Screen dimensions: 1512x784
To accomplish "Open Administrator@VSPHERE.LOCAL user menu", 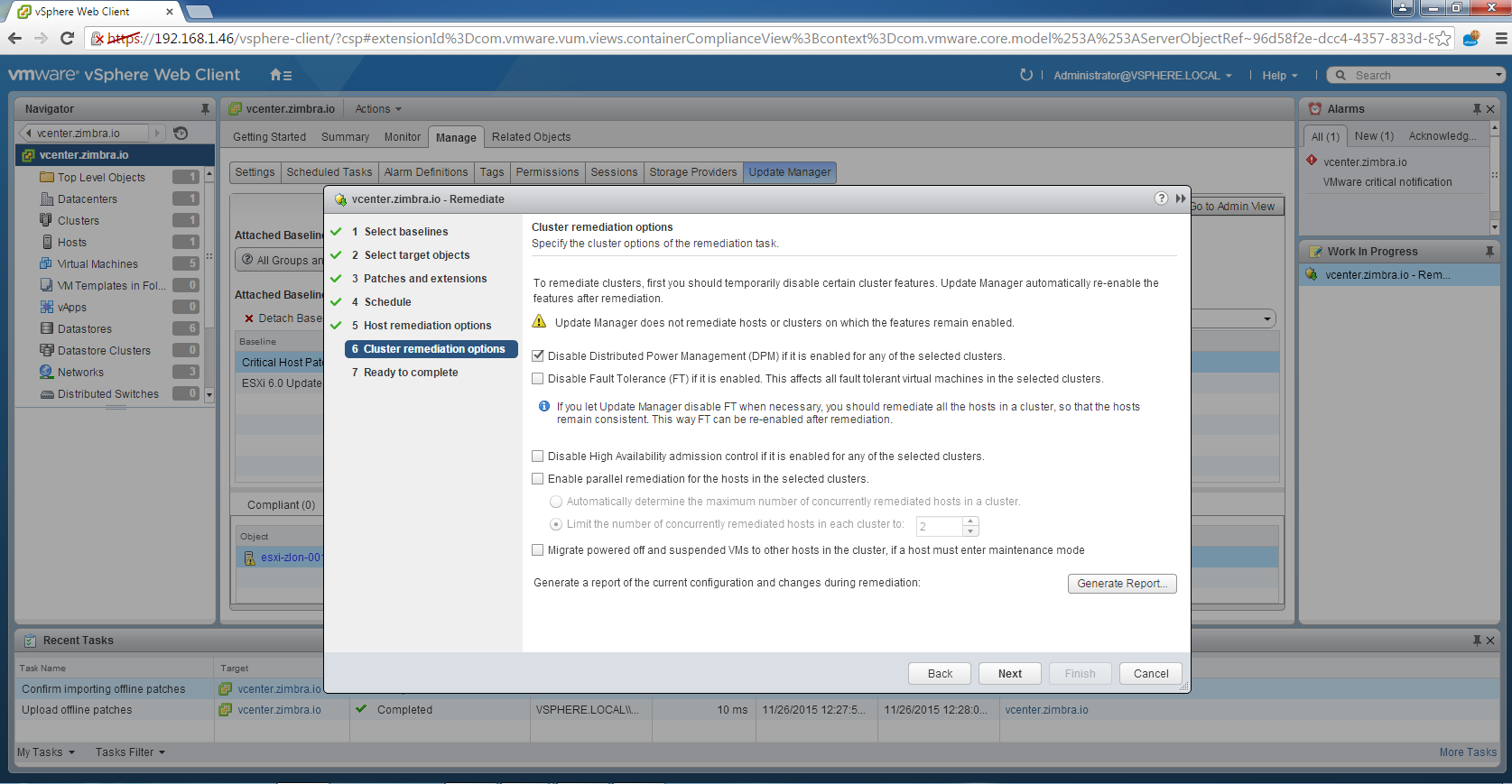I will 1143,76.
